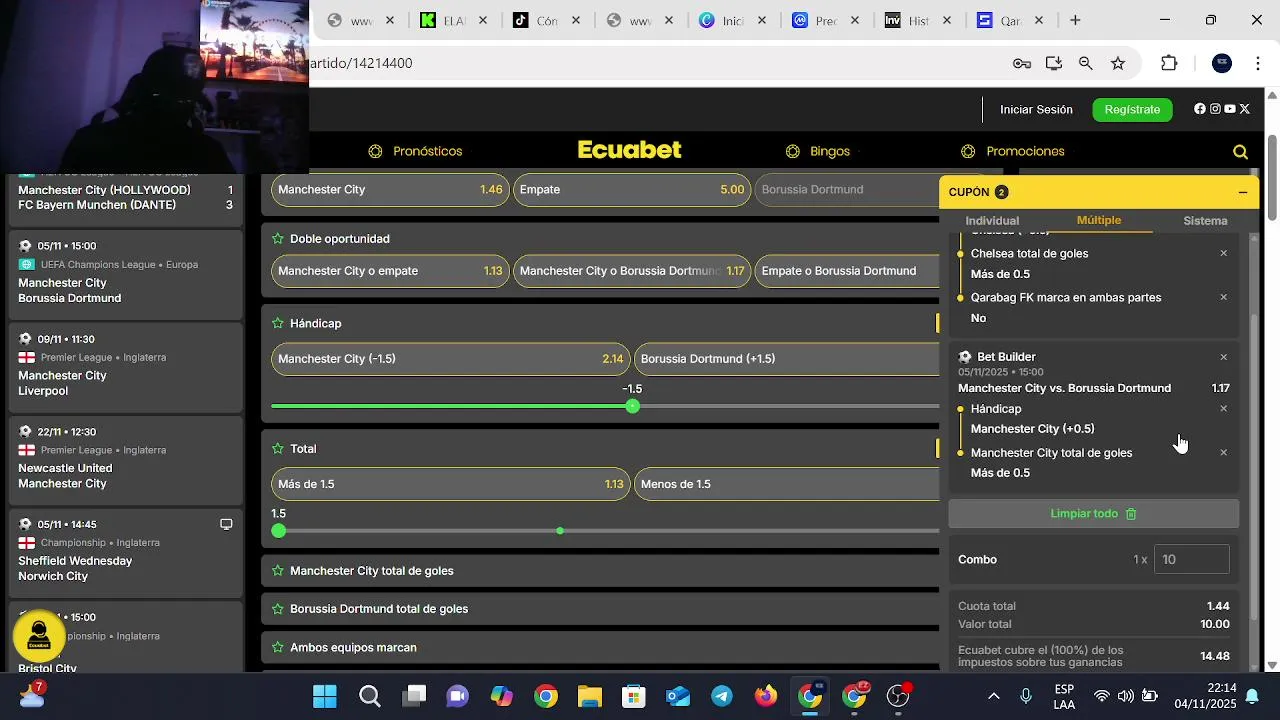Open Chrome three-dot menu
Viewport: 1280px width, 720px height.
click(1258, 63)
